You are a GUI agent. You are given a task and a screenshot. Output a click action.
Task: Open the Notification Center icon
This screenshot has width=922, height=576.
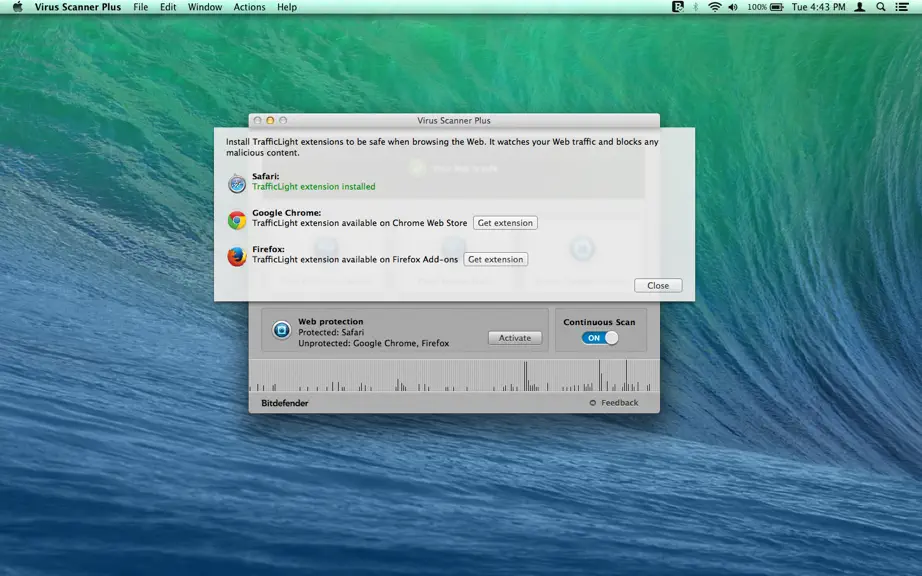[902, 7]
